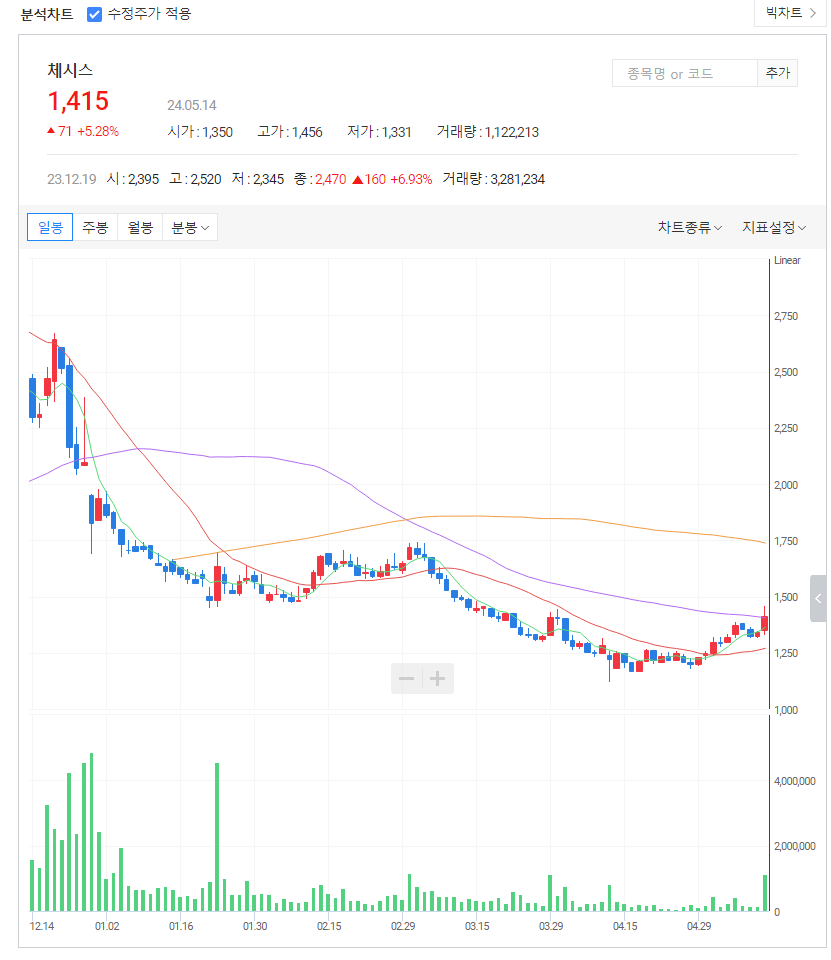Click the chart zoom out minus icon
The image size is (831, 960).
pyautogui.click(x=407, y=678)
